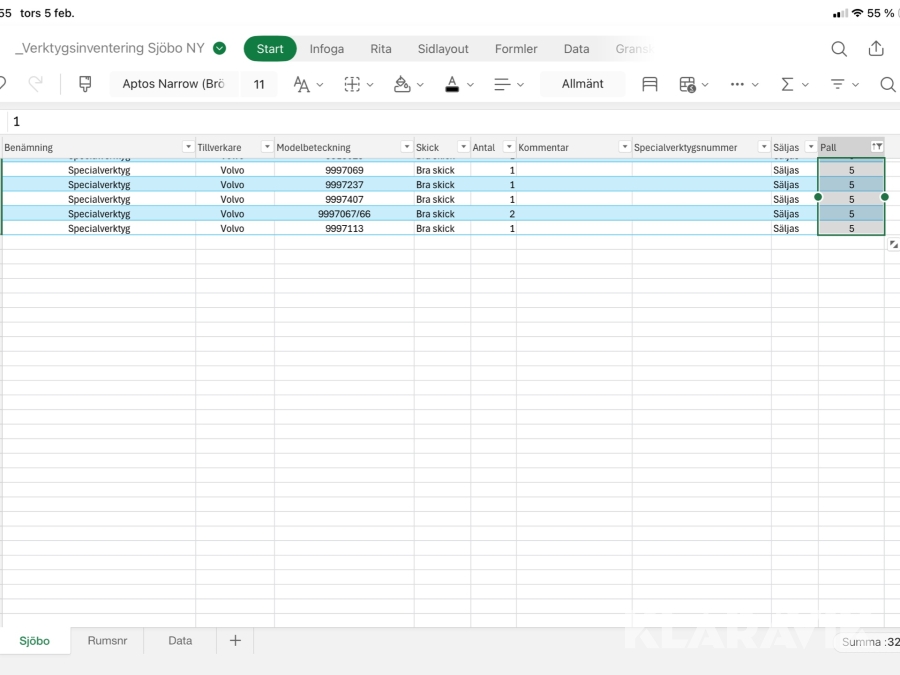The height and width of the screenshot is (675, 900).
Task: Select the Aptos Narrow font name box
Action: [173, 84]
